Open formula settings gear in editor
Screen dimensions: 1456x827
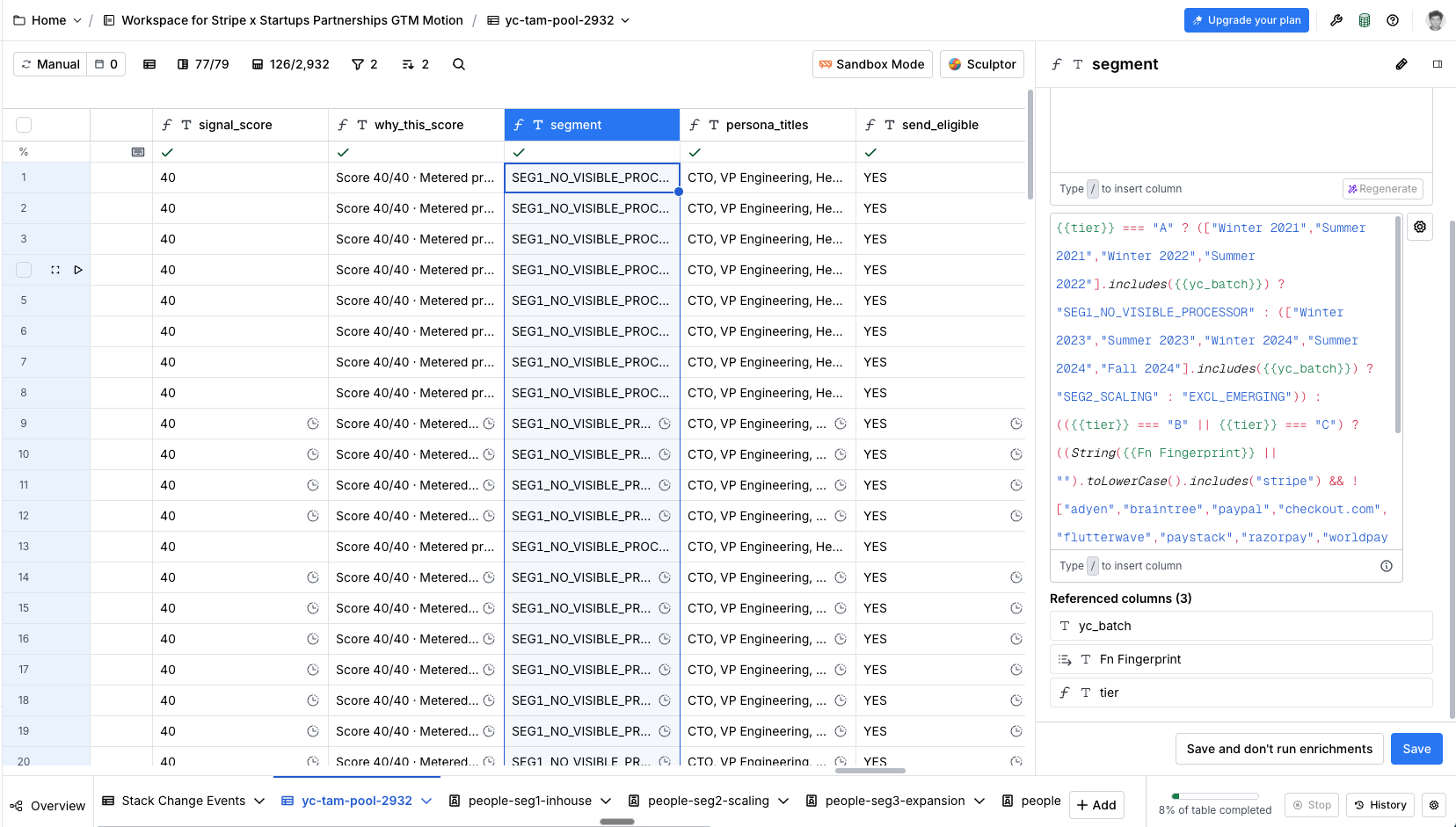[x=1420, y=227]
